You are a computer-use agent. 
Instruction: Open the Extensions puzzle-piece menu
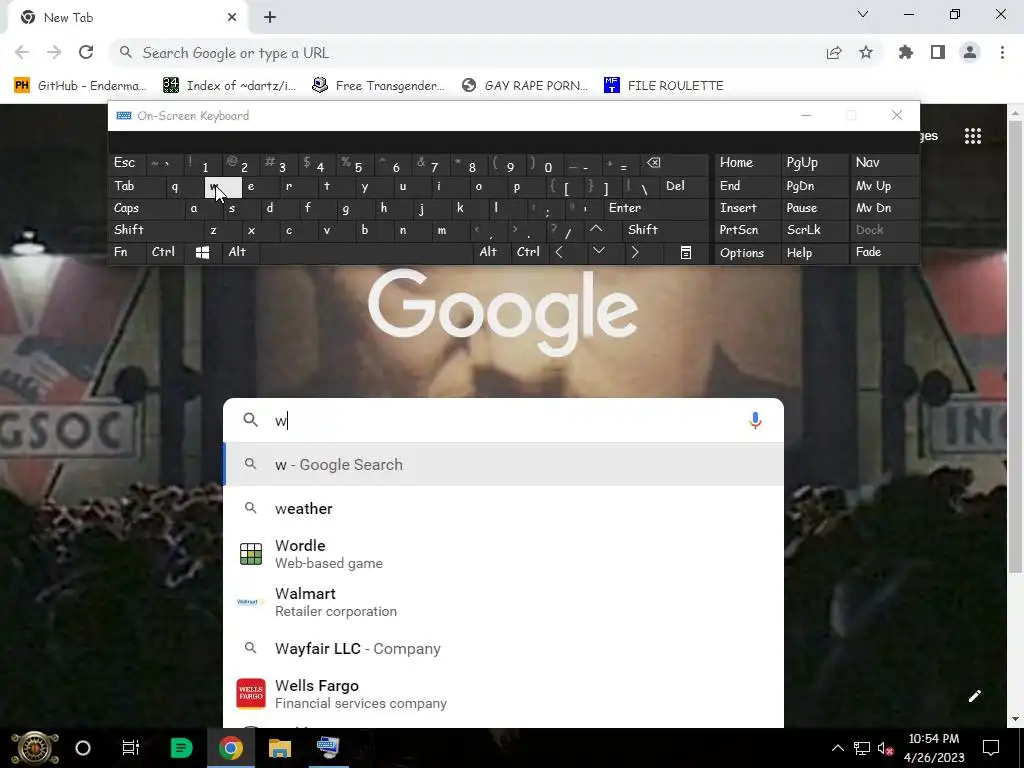pyautogui.click(x=906, y=52)
